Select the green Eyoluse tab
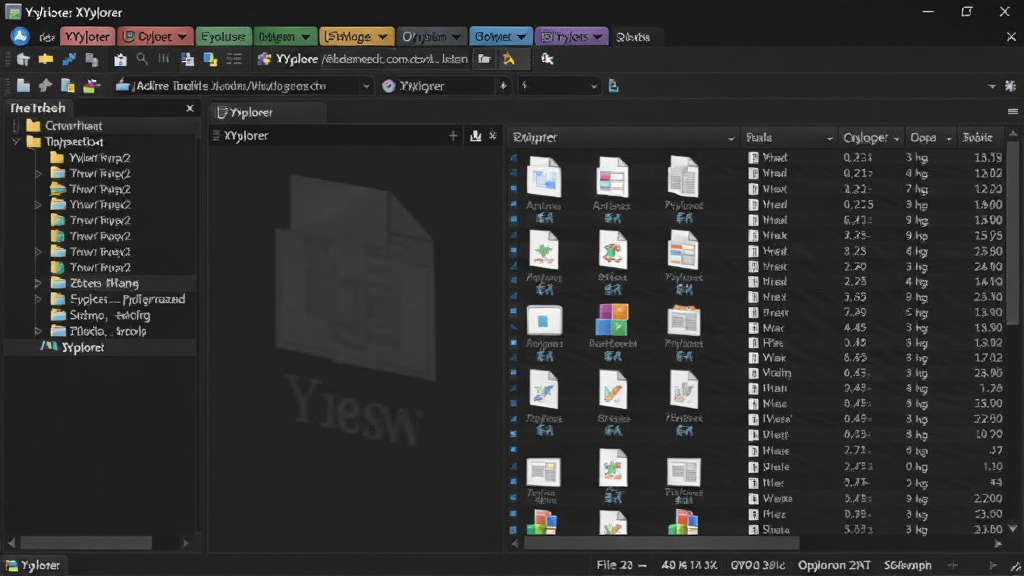The height and width of the screenshot is (576, 1024). pyautogui.click(x=223, y=37)
